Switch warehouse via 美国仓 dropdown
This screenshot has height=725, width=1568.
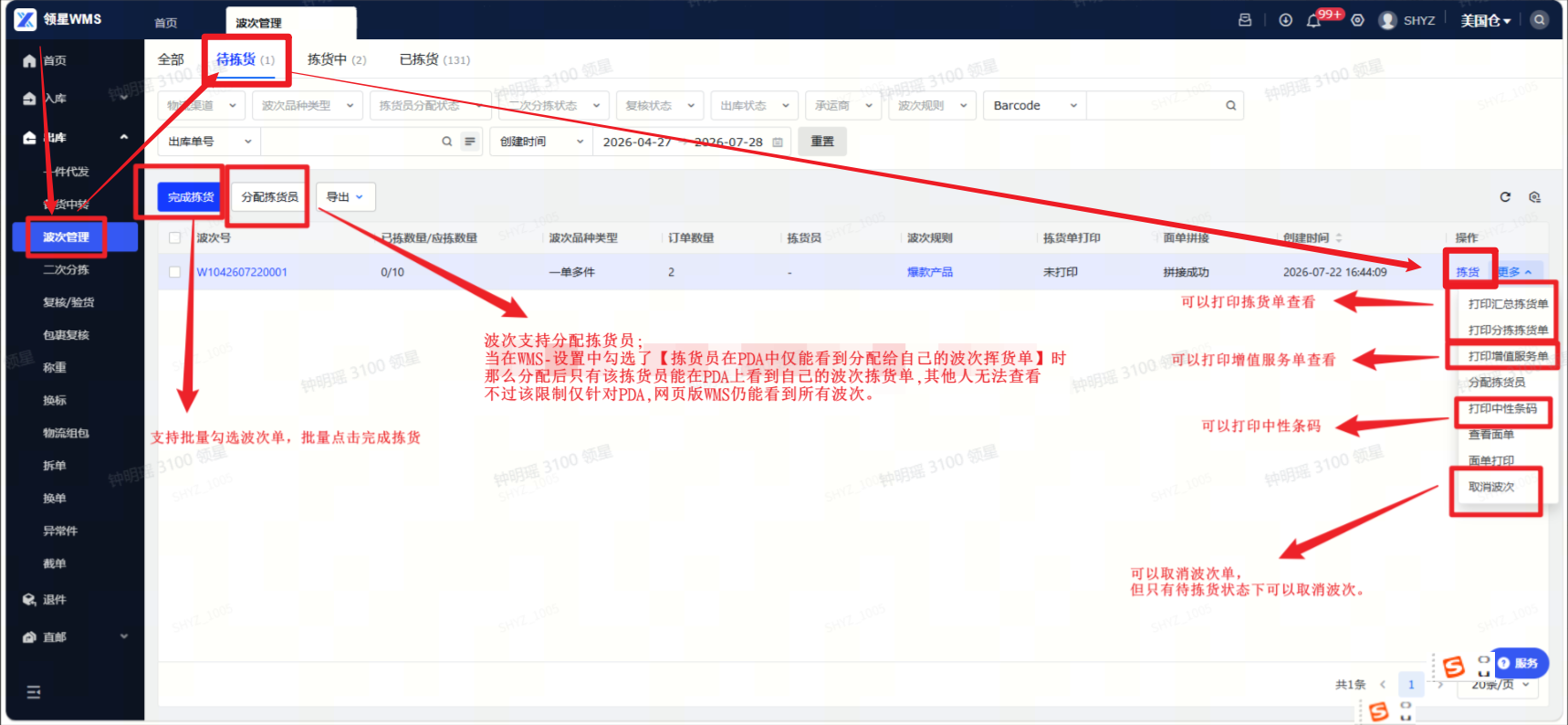1486,20
